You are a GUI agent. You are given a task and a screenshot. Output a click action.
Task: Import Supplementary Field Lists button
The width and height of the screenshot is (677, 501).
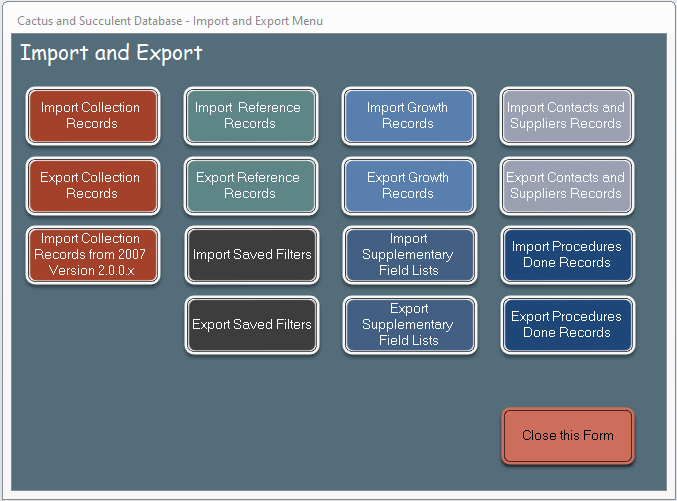[410, 255]
